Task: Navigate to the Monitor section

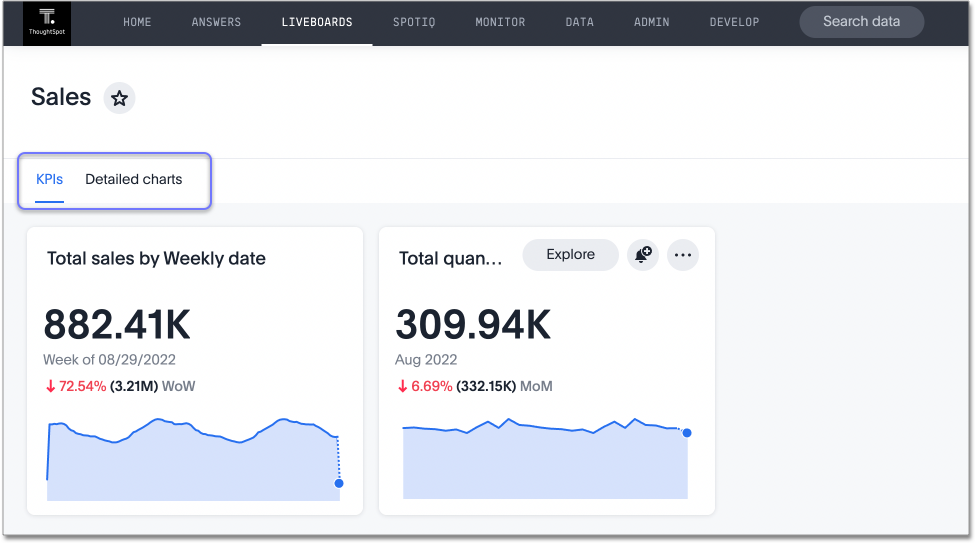Action: click(500, 22)
